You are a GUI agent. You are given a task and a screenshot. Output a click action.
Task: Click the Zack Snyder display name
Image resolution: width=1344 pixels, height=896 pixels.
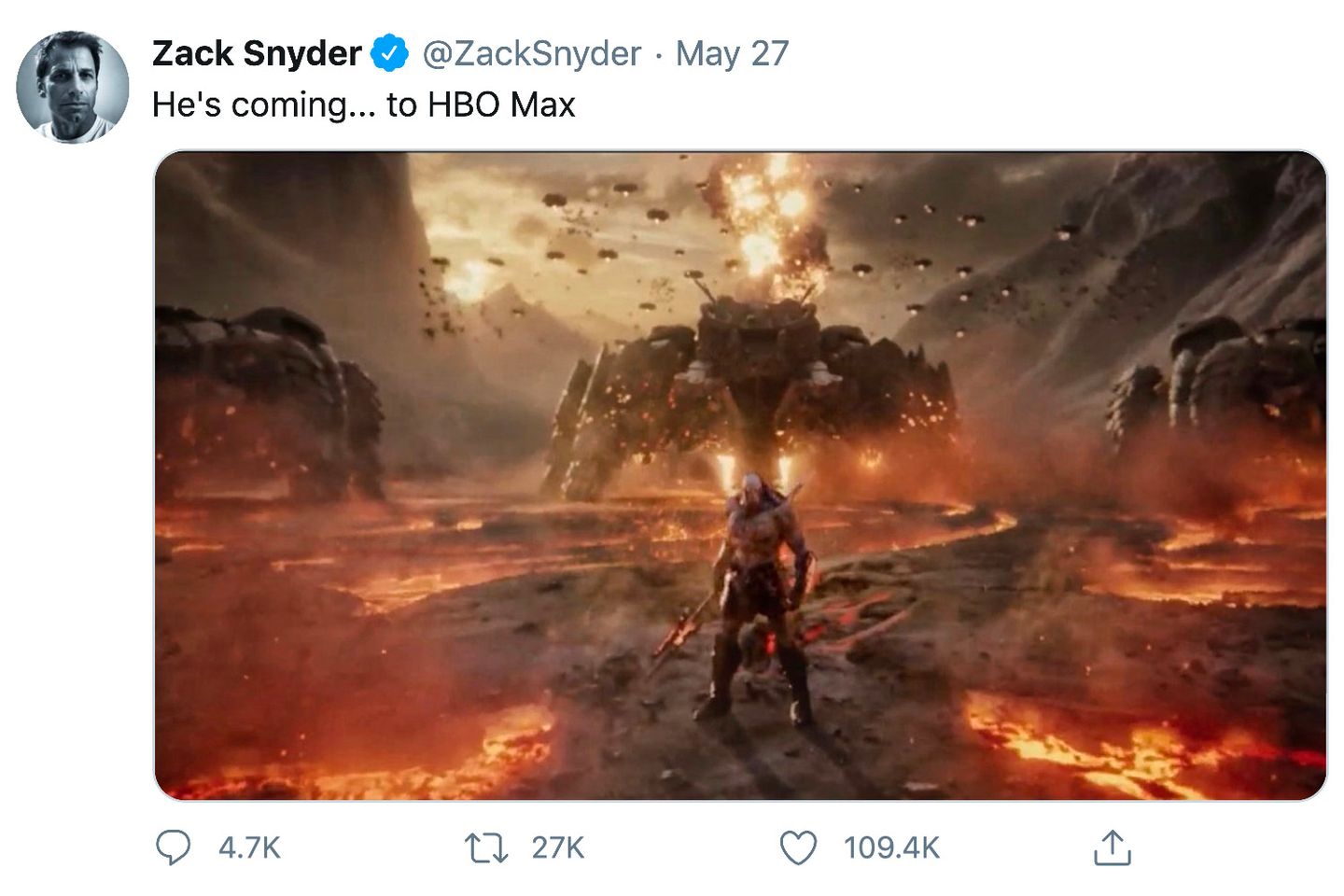coord(257,53)
